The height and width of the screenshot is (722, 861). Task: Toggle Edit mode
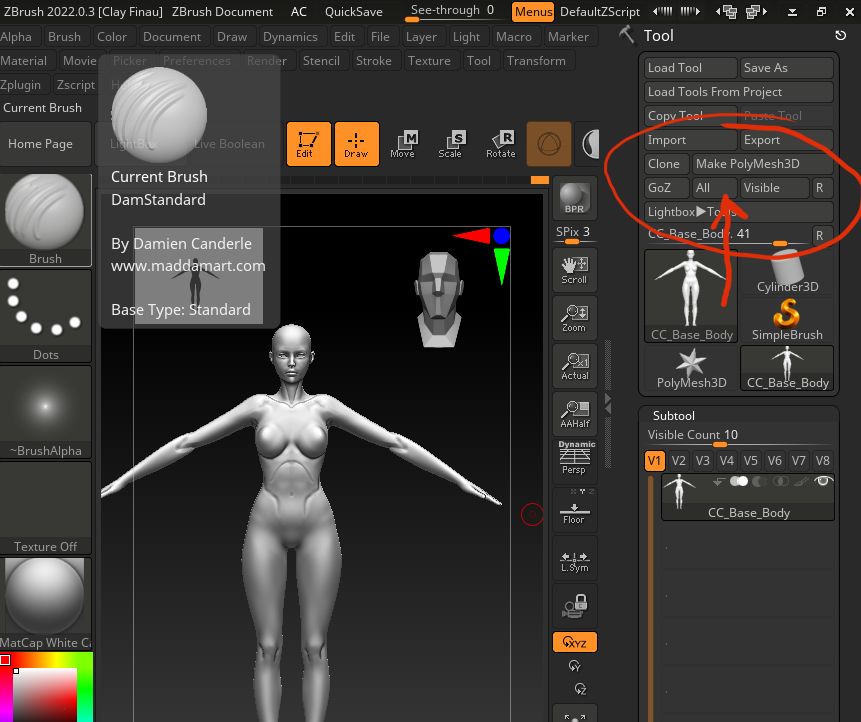(x=309, y=144)
